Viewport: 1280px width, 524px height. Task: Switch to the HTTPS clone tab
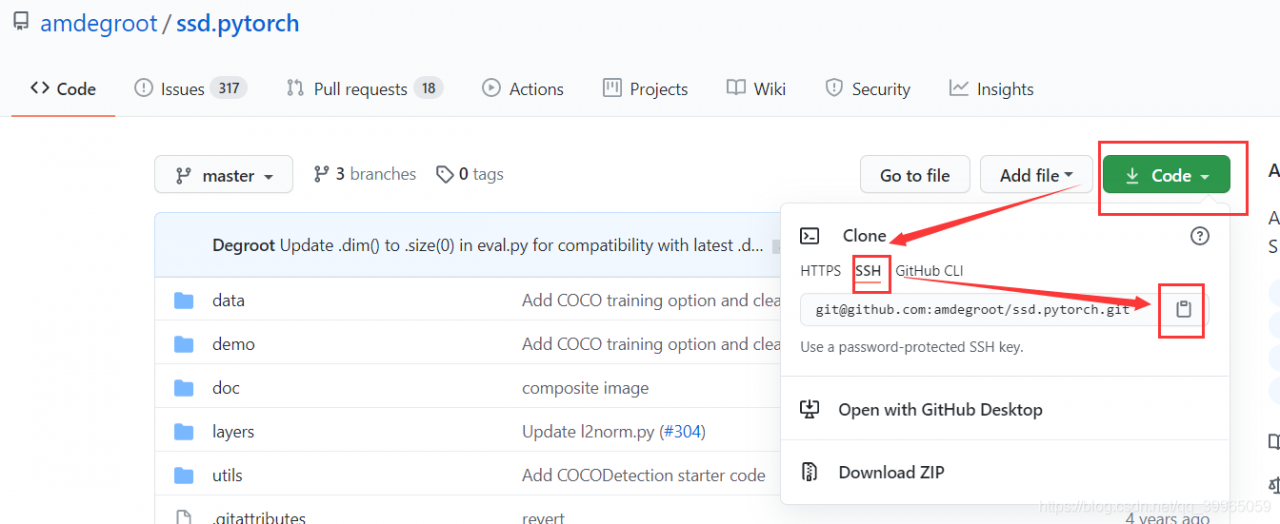pyautogui.click(x=821, y=270)
